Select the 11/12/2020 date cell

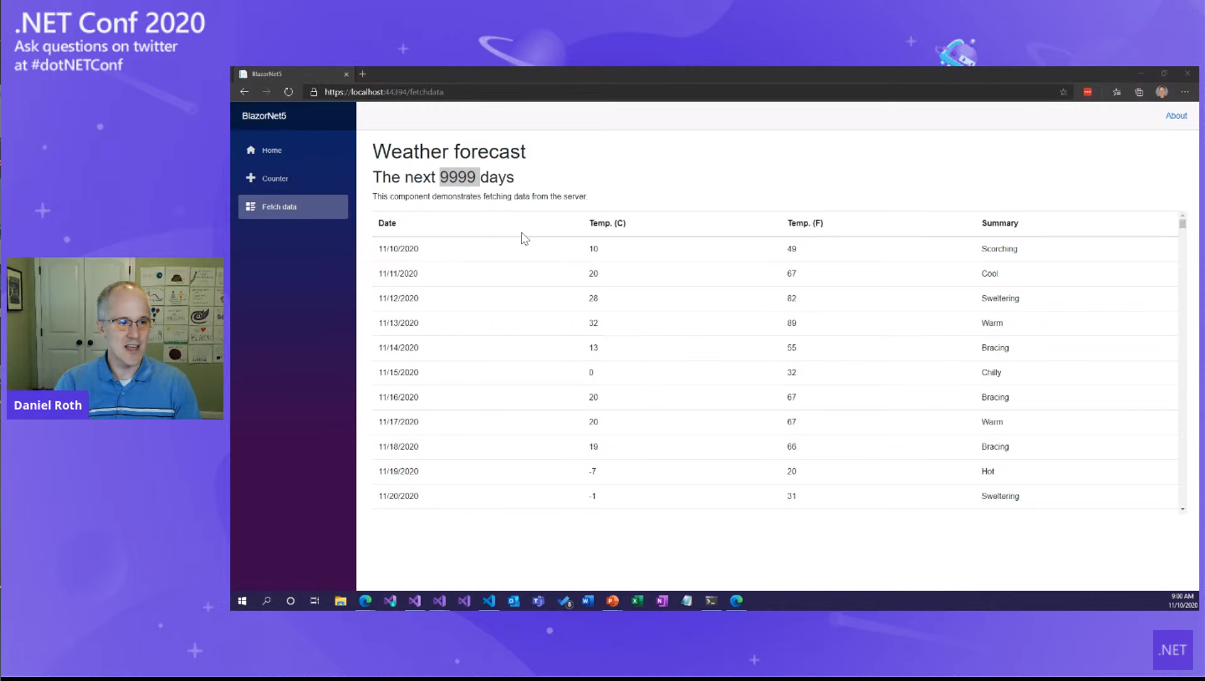pyautogui.click(x=398, y=298)
